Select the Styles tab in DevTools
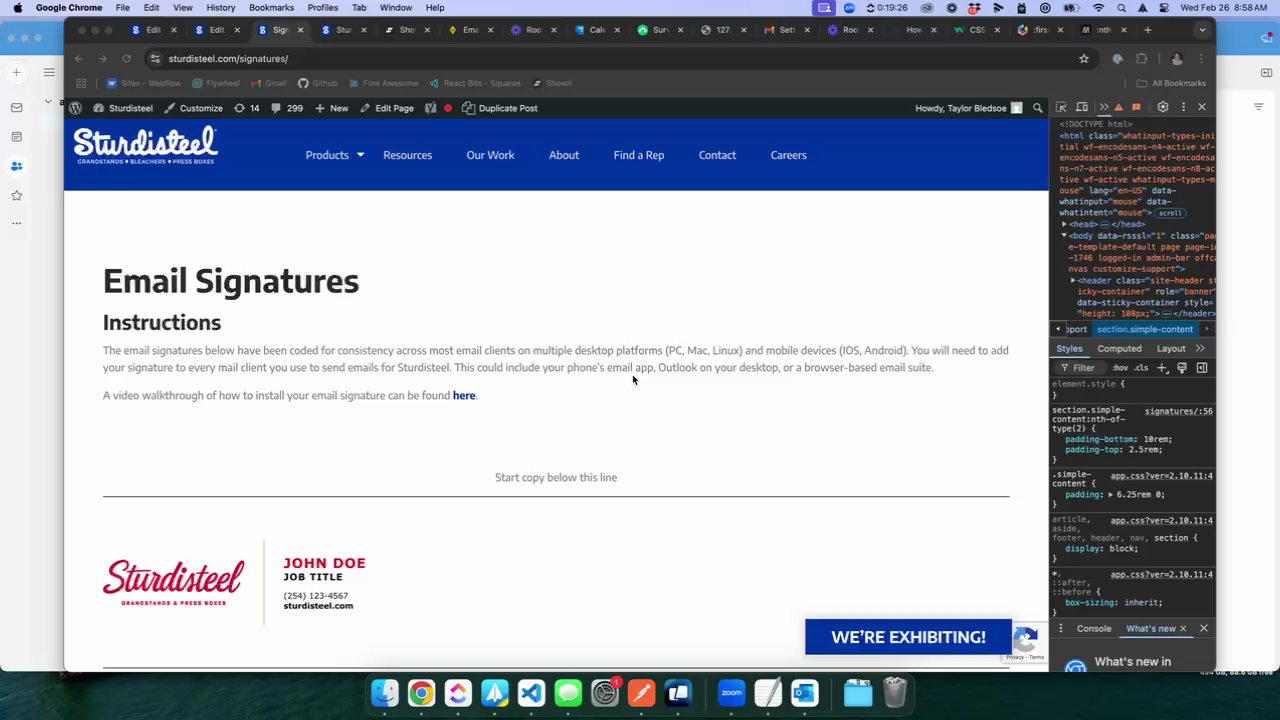 pos(1069,349)
